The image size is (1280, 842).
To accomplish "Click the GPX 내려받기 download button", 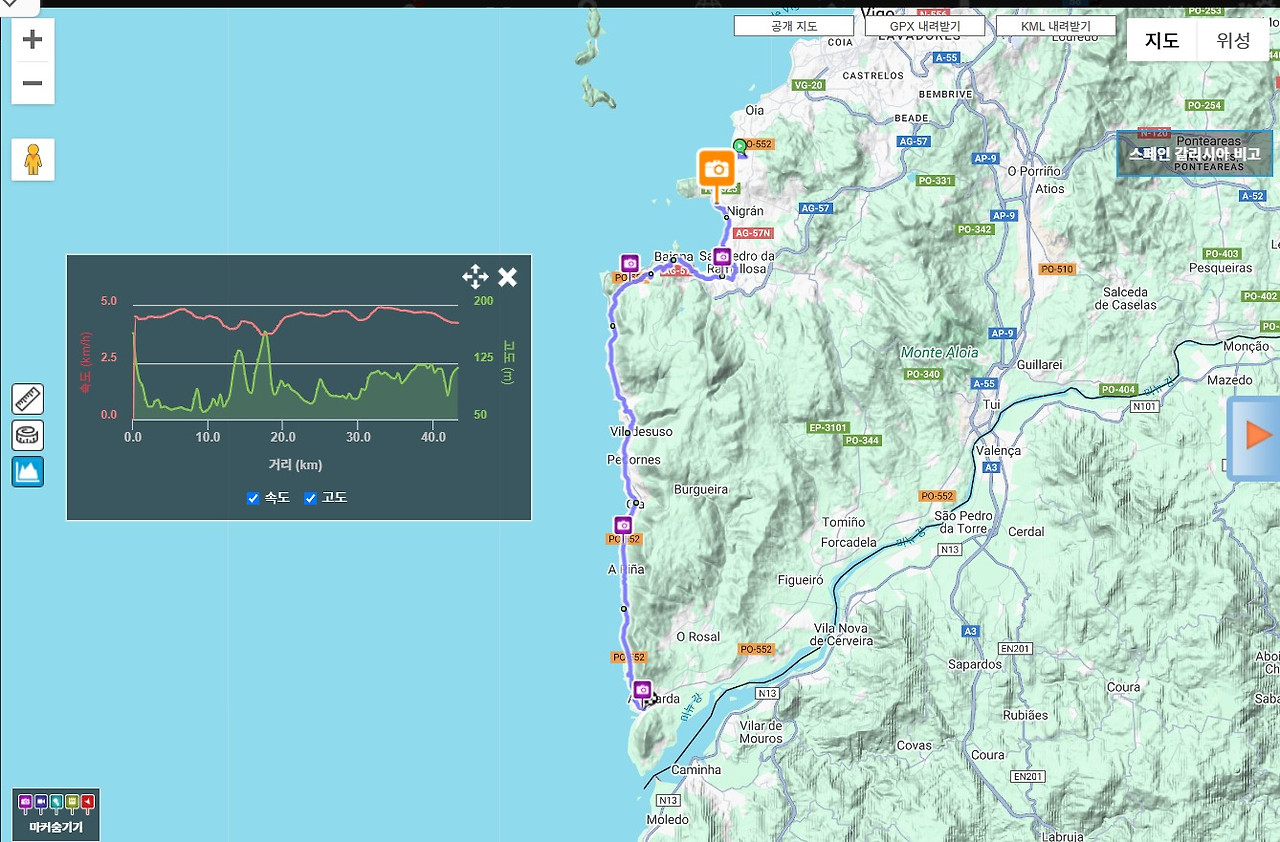I will (925, 26).
